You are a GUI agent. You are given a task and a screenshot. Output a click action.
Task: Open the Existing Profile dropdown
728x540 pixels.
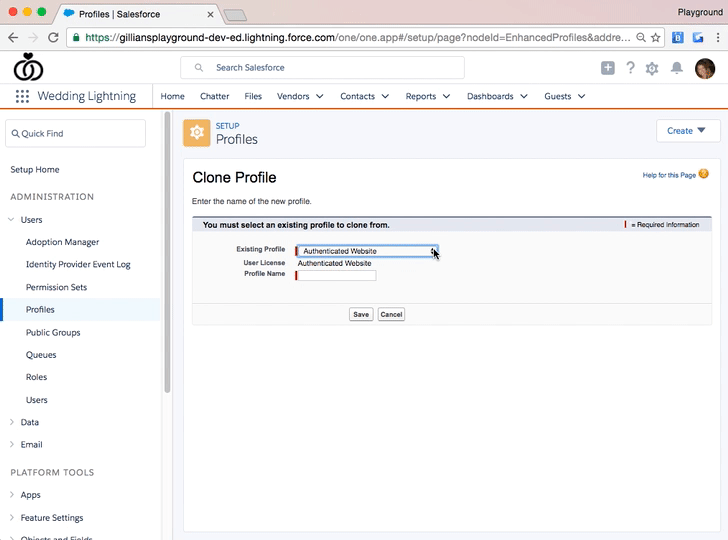pyautogui.click(x=367, y=251)
